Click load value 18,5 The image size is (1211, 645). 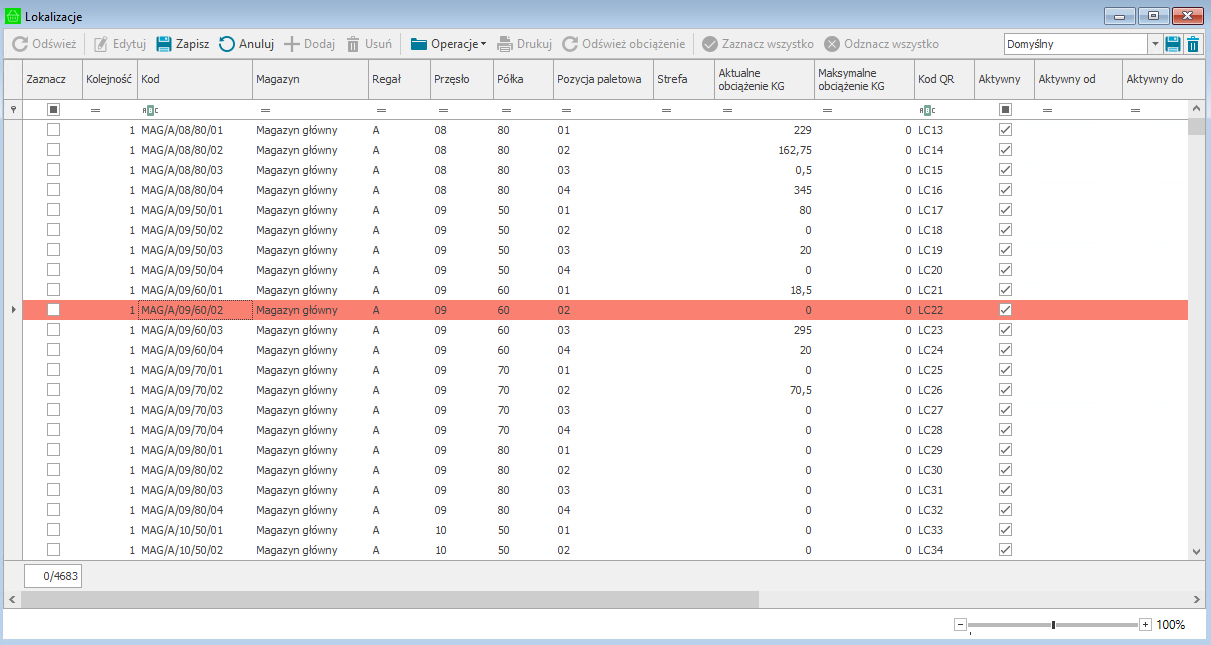[x=799, y=290]
